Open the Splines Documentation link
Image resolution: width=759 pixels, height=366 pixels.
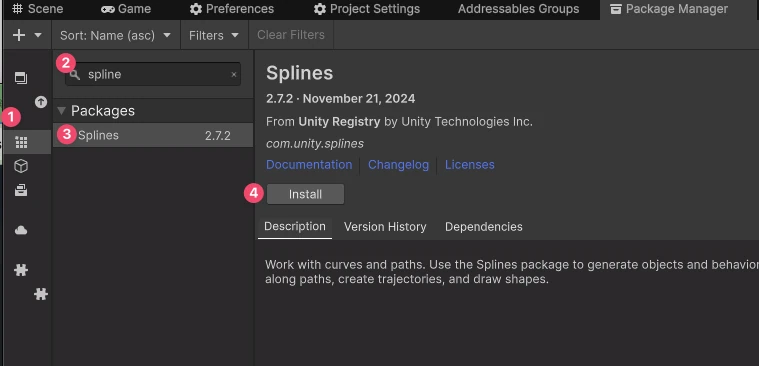pos(309,165)
